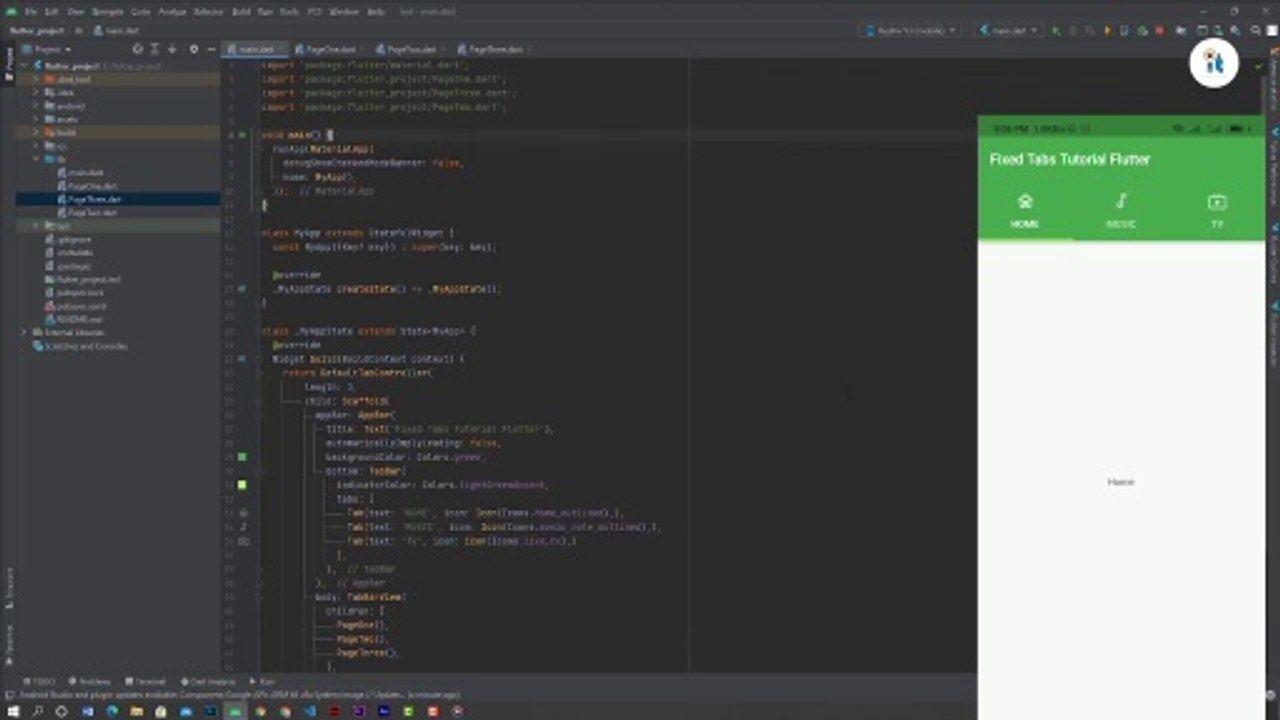Expand the test folder
Viewport: 1280px width, 720px height.
(36, 226)
